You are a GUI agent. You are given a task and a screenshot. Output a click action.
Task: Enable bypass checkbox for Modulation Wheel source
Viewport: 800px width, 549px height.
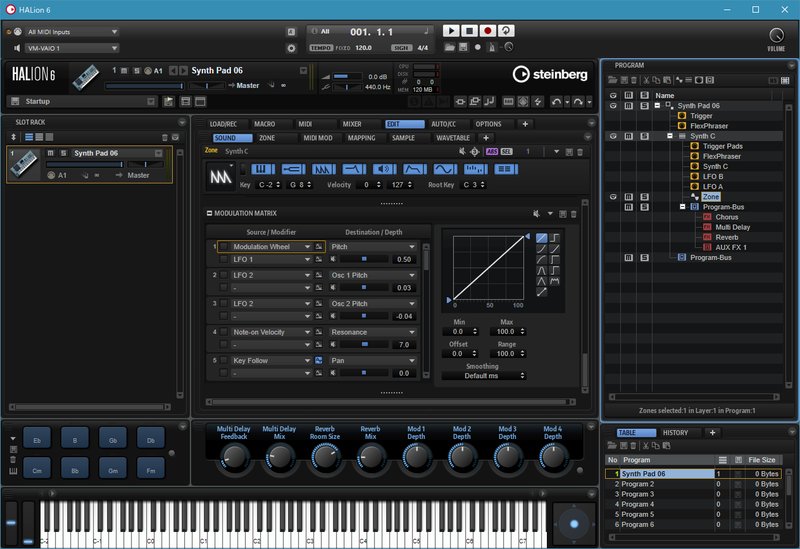[223, 247]
